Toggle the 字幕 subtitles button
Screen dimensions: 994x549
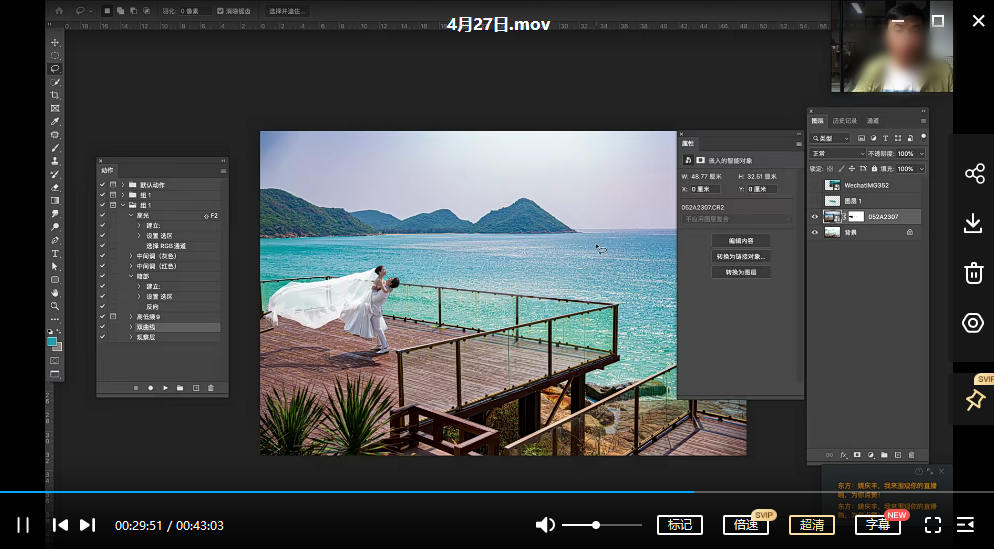tap(877, 525)
